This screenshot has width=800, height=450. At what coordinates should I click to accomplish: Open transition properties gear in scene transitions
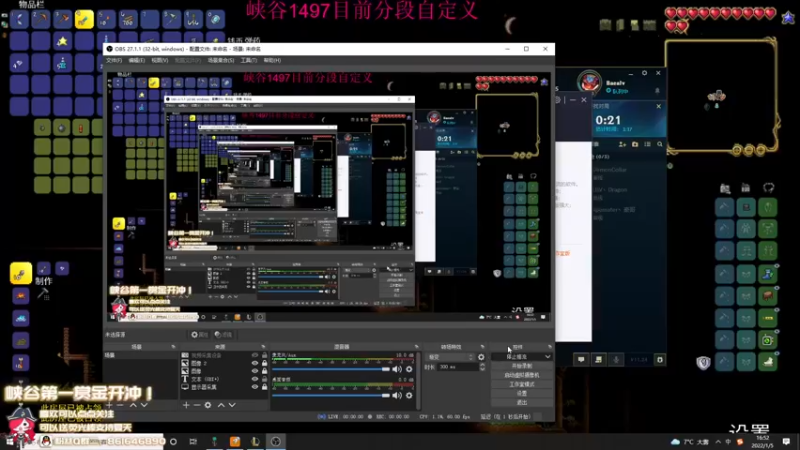(x=481, y=357)
